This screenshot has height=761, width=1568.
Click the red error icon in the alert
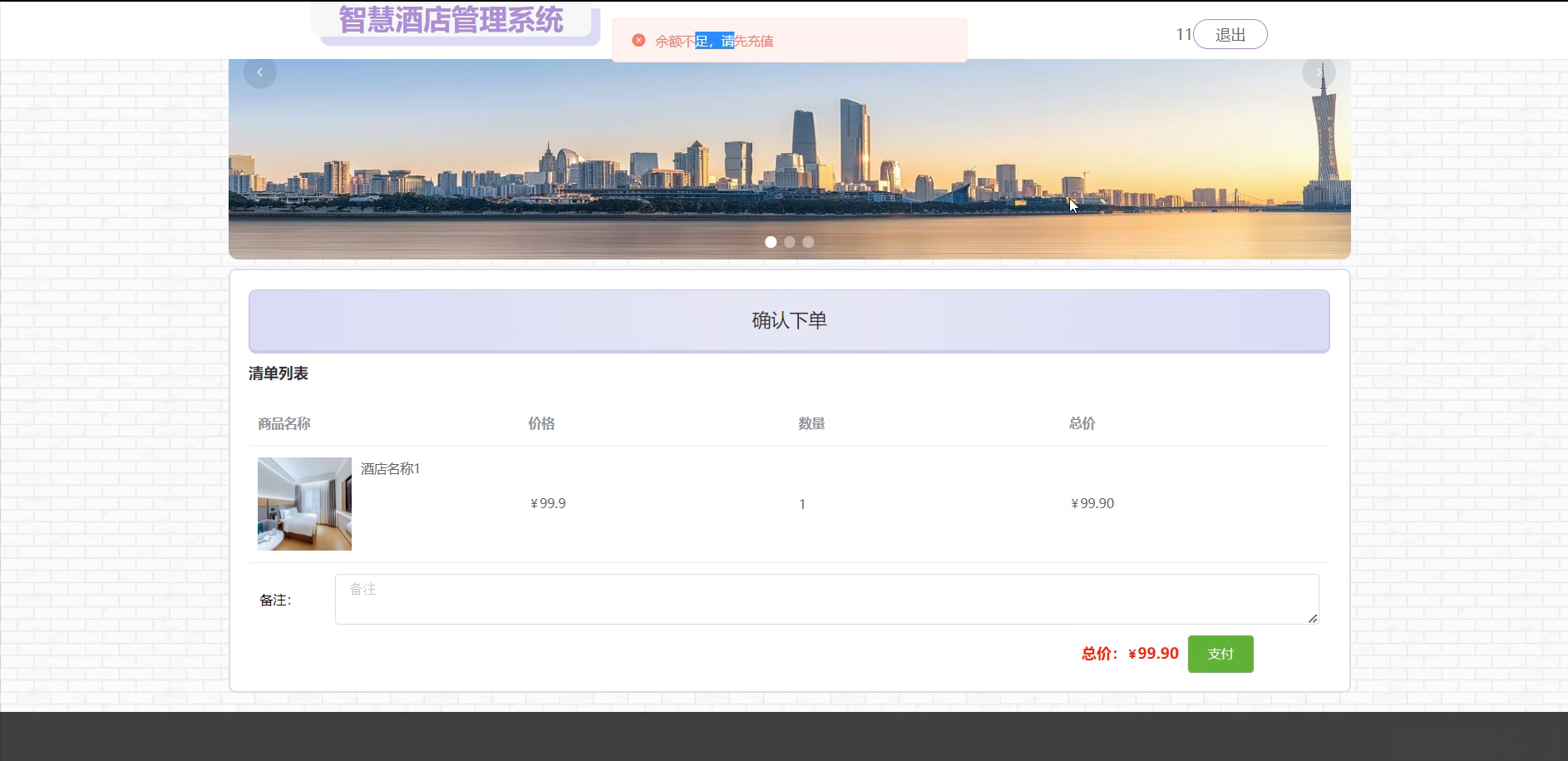coord(639,40)
